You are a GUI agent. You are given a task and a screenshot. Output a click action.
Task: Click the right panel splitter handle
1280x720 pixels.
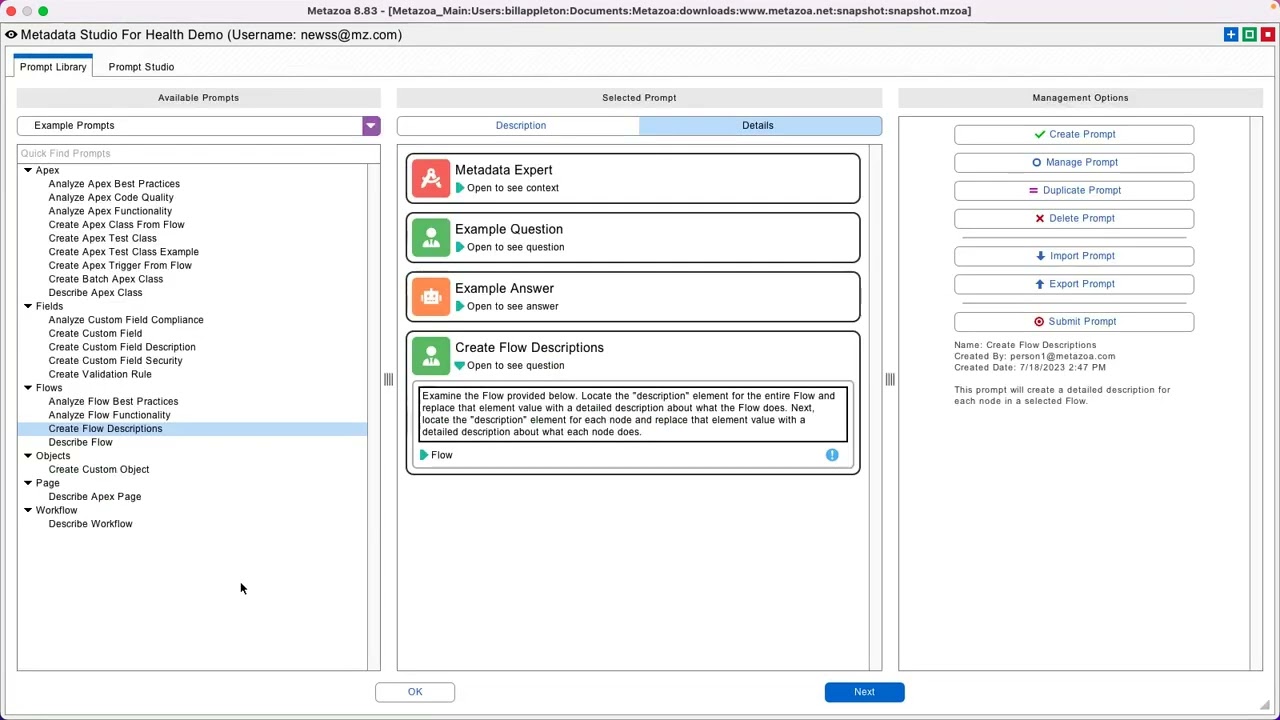point(890,379)
